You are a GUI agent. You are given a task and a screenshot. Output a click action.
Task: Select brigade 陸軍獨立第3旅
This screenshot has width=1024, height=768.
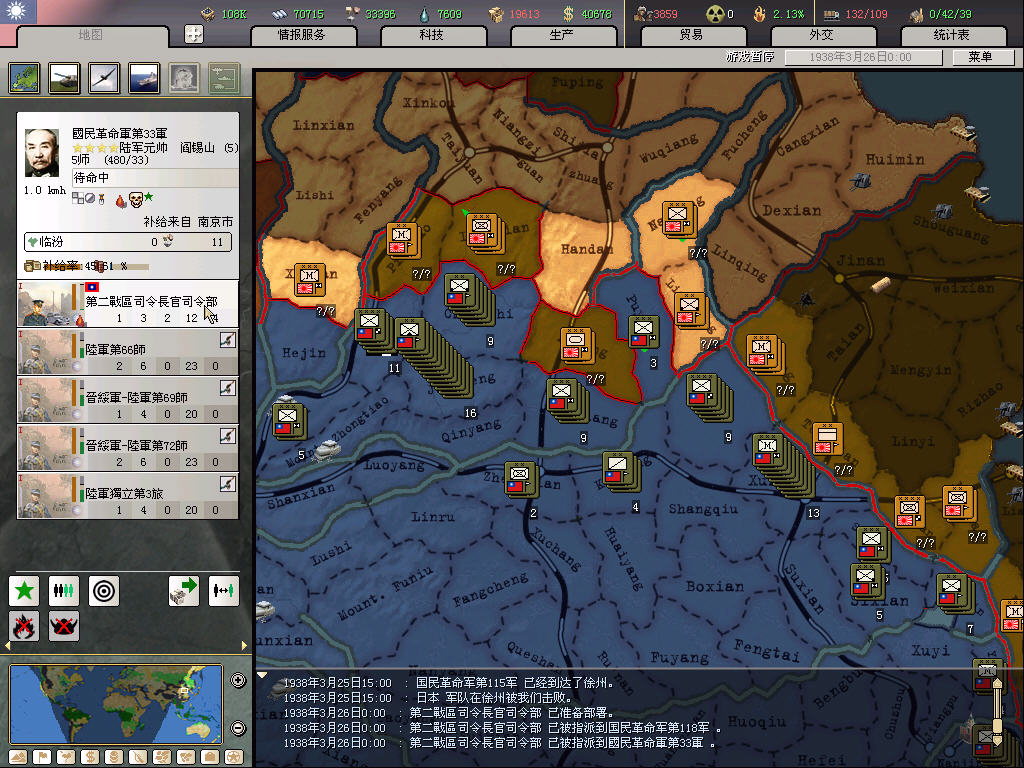coord(128,496)
